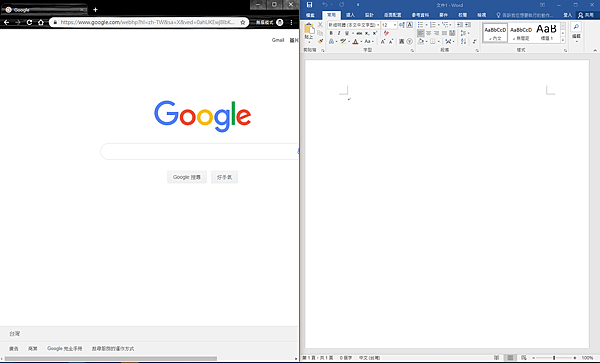Image resolution: width=600 pixels, height=363 pixels.
Task: Bookmark this page with the star icon
Action: point(243,23)
